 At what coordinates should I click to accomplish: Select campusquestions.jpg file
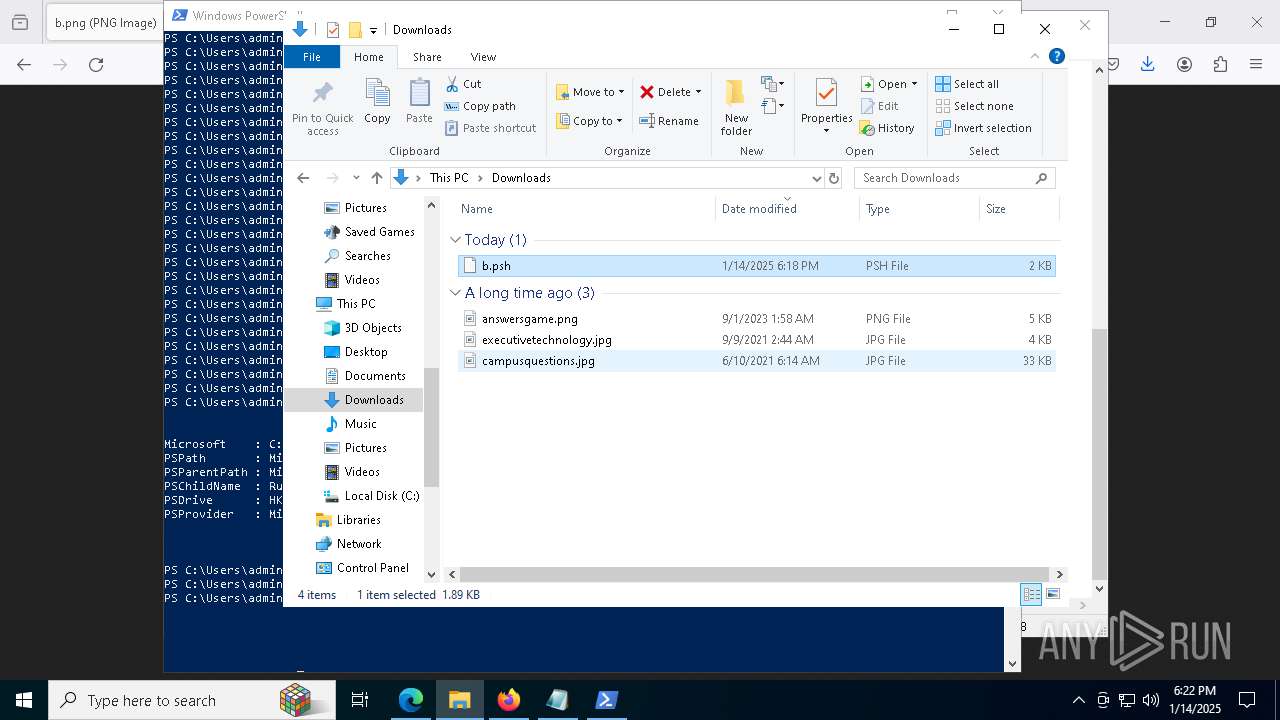click(757, 361)
